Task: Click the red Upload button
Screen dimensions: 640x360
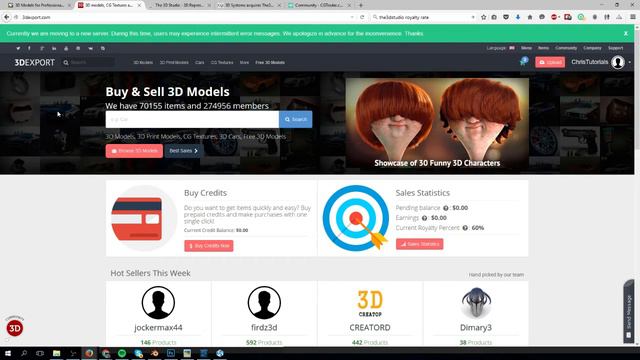Action: pos(550,62)
